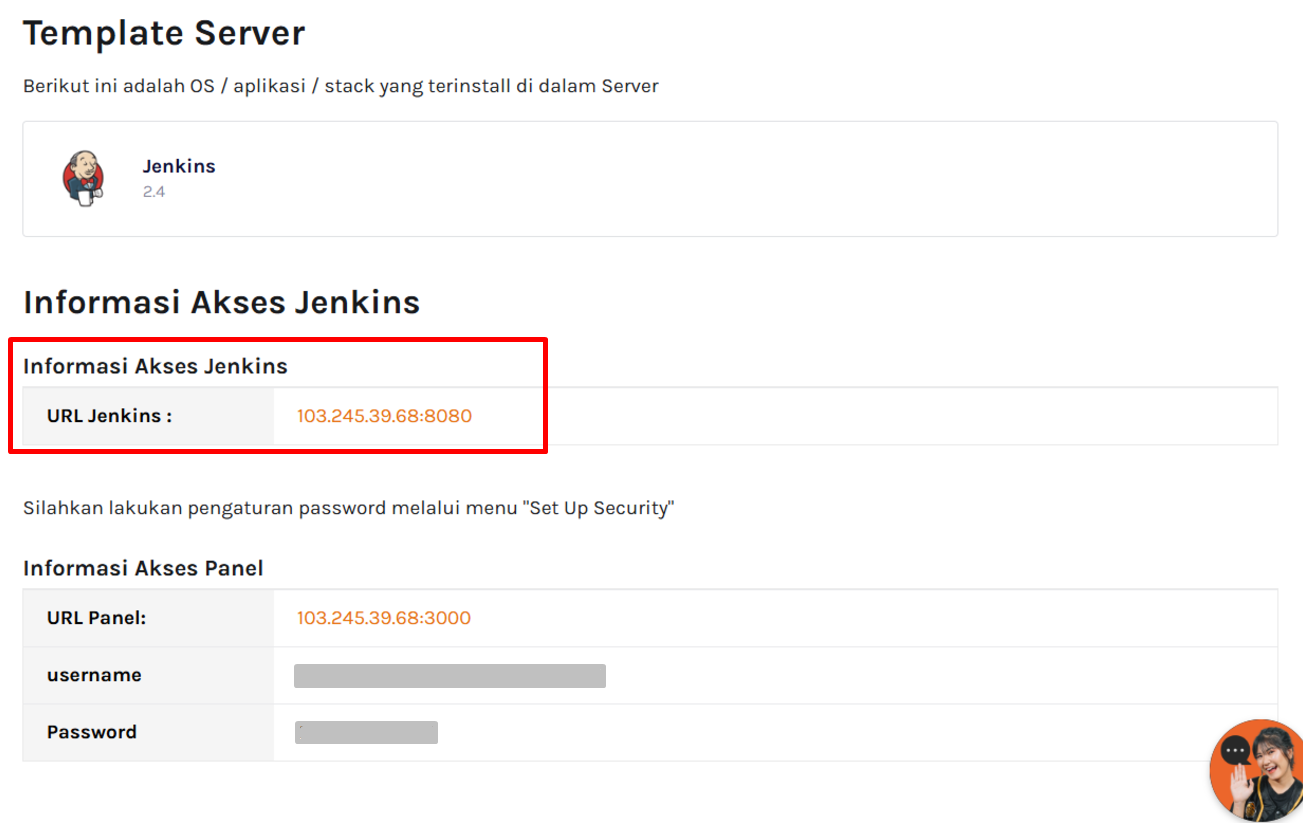Click the small Informasi Akses Jenkins subheading
The image size is (1303, 823).
[x=155, y=366]
